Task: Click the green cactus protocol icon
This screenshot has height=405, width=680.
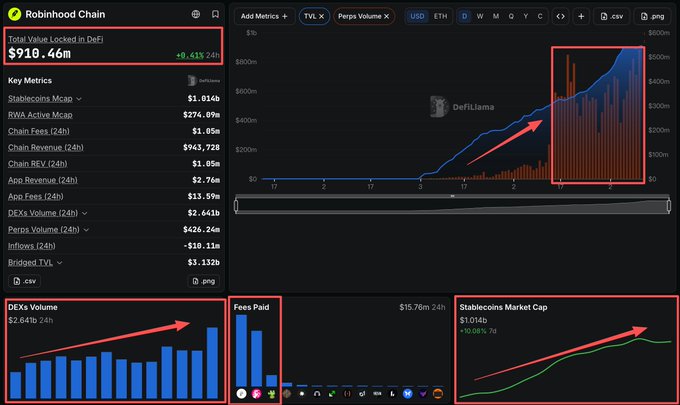Action: [x=271, y=393]
